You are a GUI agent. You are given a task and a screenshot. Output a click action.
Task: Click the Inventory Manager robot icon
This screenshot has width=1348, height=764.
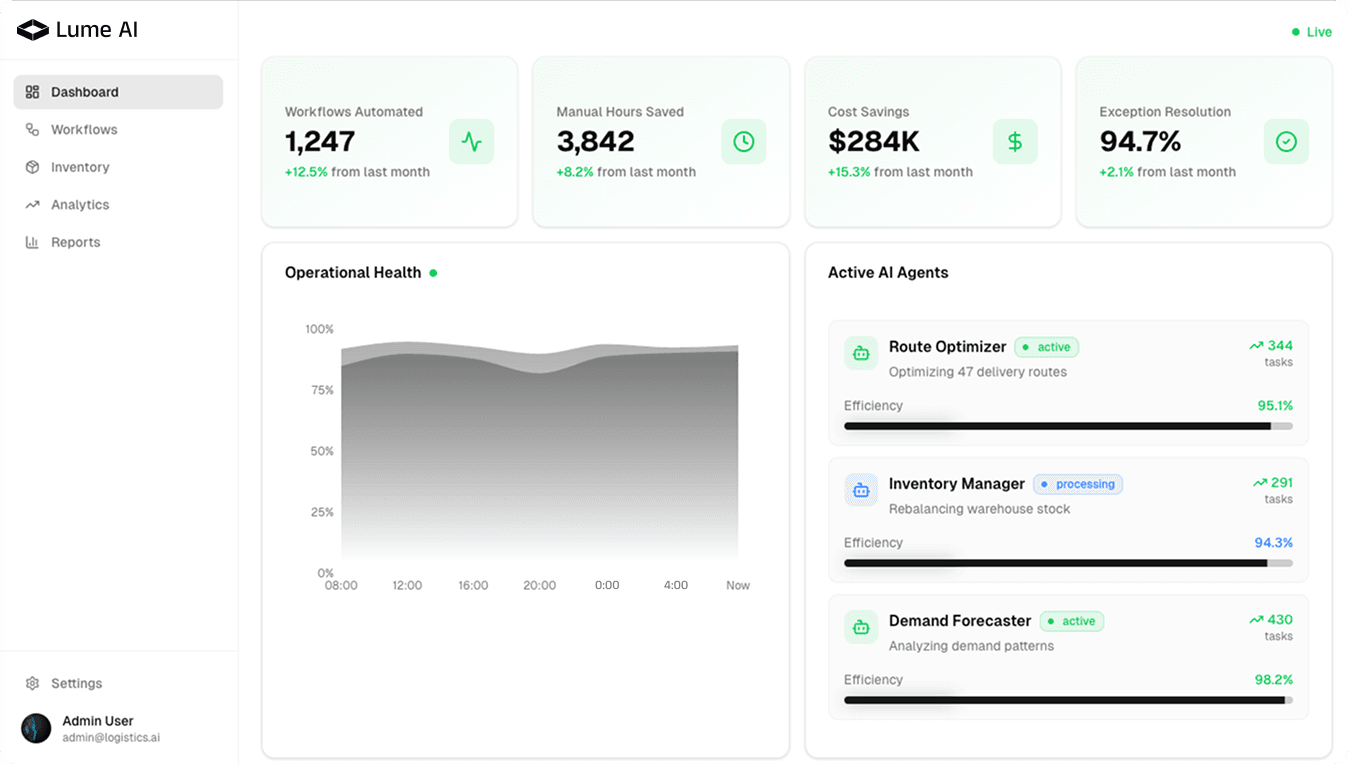pyautogui.click(x=860, y=490)
